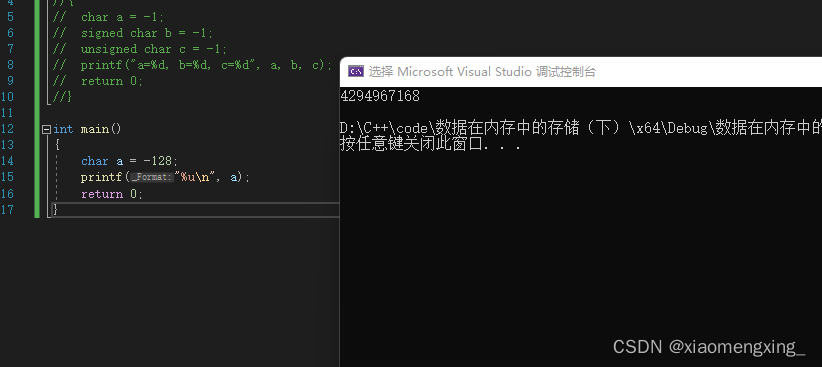Click the commented closing brace on line 10
This screenshot has width=822, height=367.
pyautogui.click(x=62, y=97)
